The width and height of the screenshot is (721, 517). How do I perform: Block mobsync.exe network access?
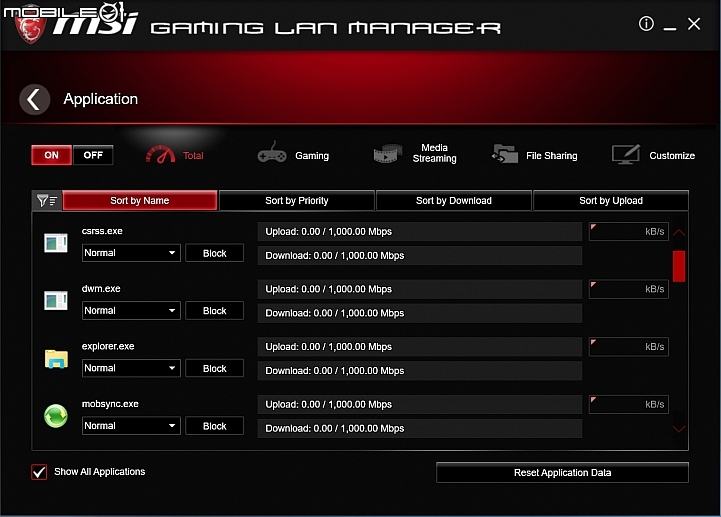tap(214, 426)
